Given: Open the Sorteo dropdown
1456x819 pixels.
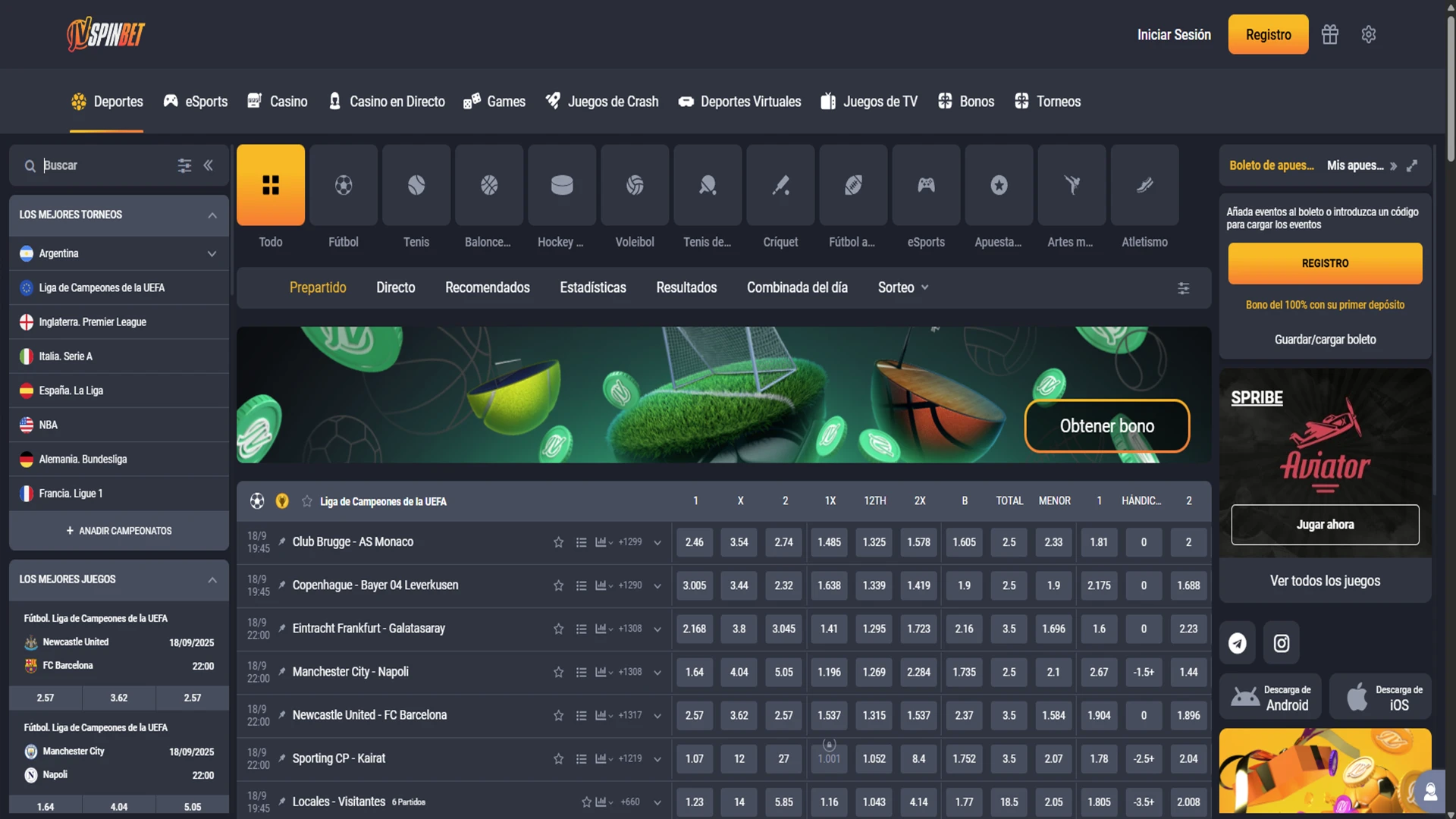Looking at the screenshot, I should [x=903, y=287].
